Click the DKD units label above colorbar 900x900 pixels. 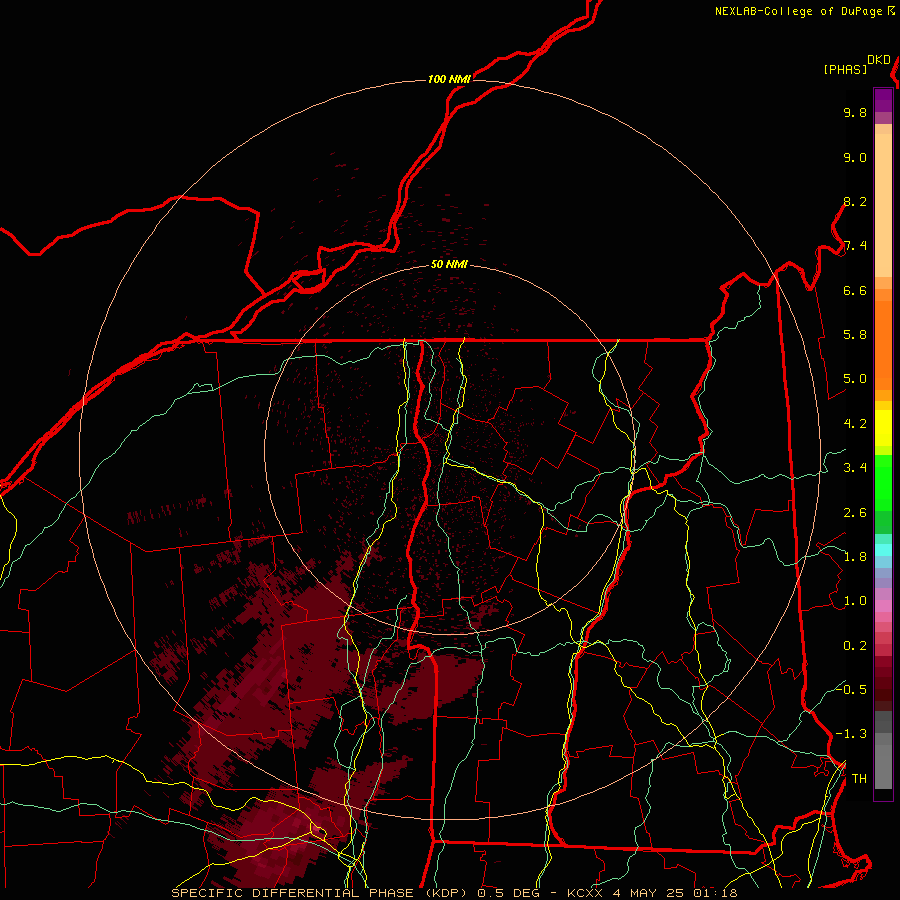(879, 60)
